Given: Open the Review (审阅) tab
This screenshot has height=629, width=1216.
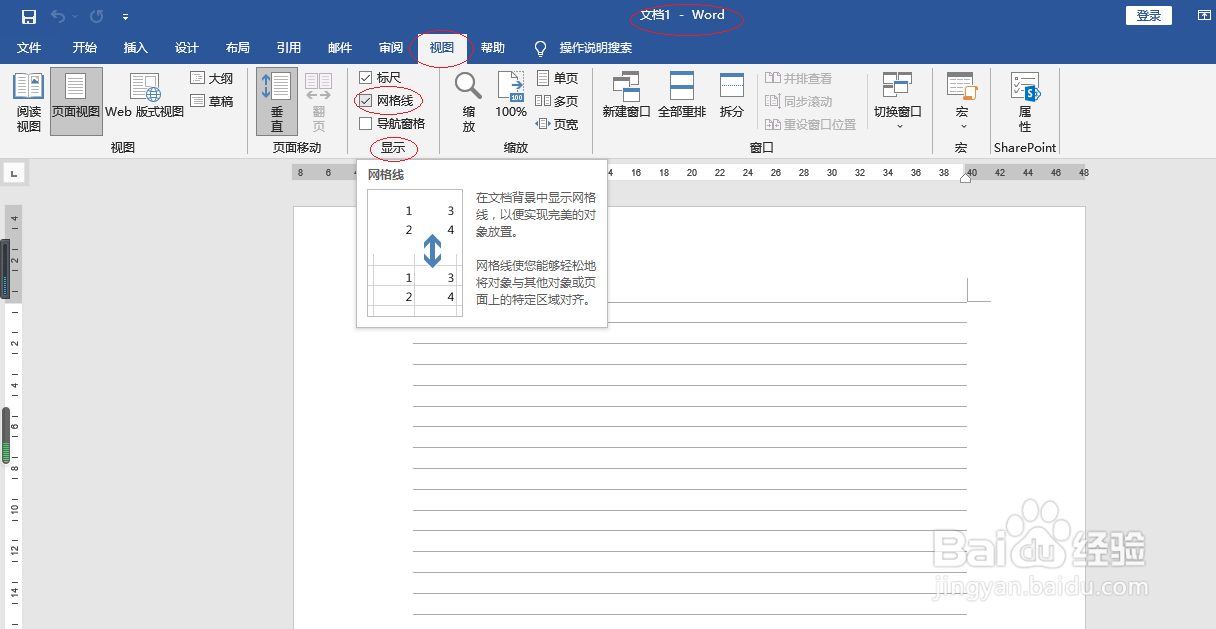Looking at the screenshot, I should coord(391,47).
